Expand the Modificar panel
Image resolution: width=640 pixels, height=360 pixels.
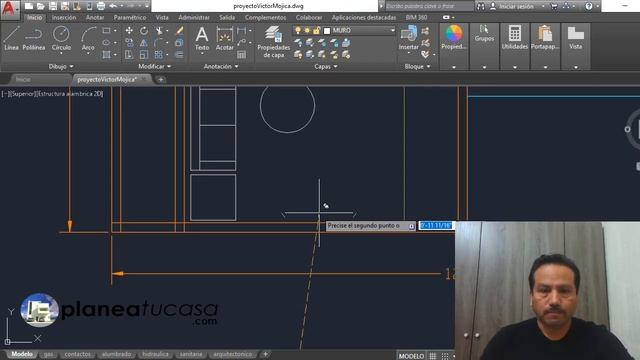pyautogui.click(x=155, y=66)
